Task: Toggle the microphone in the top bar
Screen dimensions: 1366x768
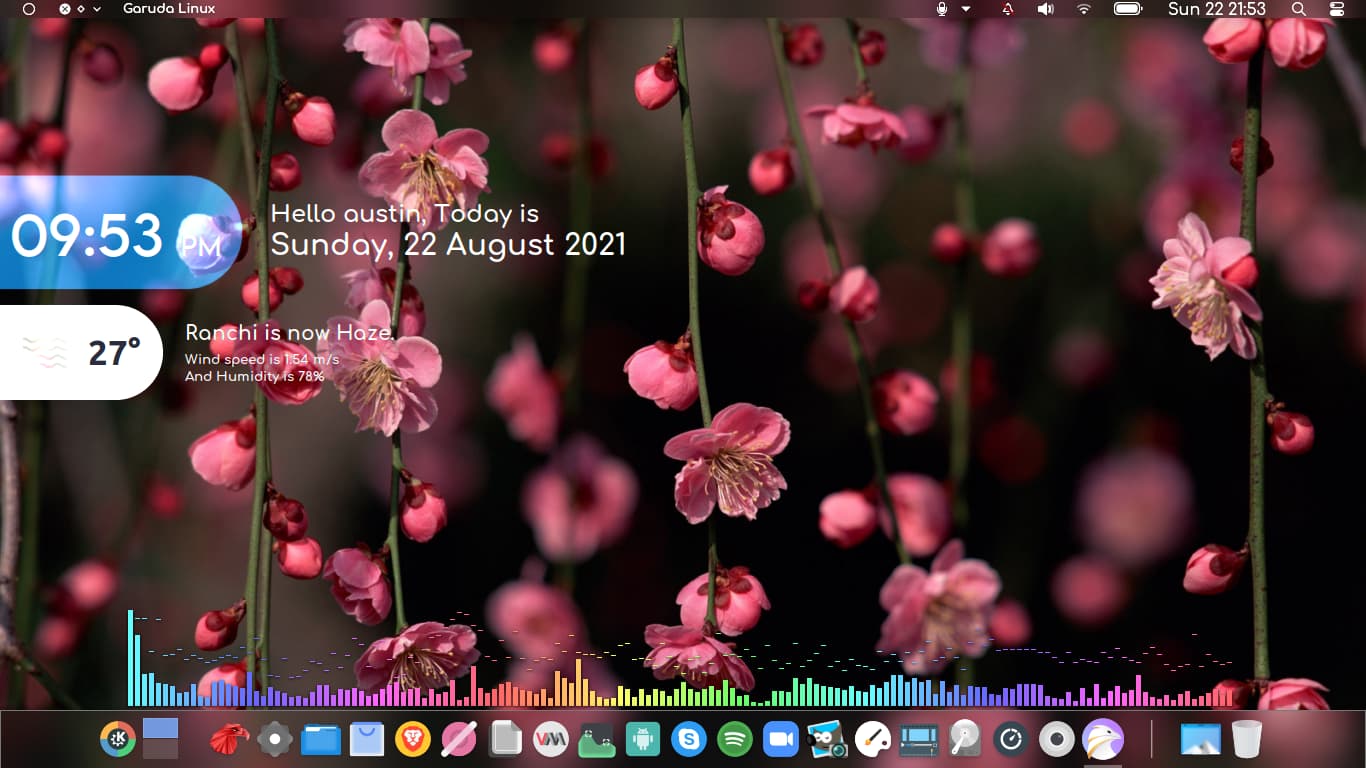Action: point(941,9)
